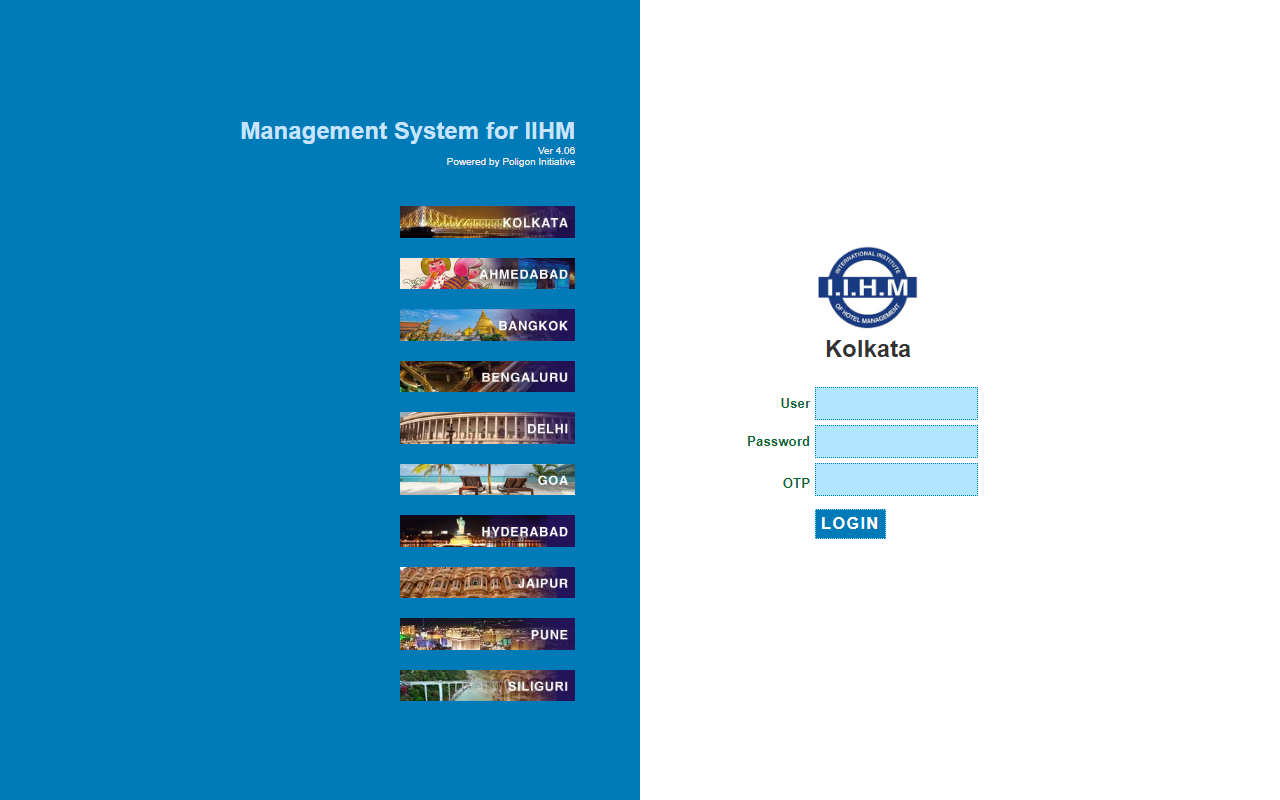
Task: Focus the OTP input field
Action: (896, 479)
